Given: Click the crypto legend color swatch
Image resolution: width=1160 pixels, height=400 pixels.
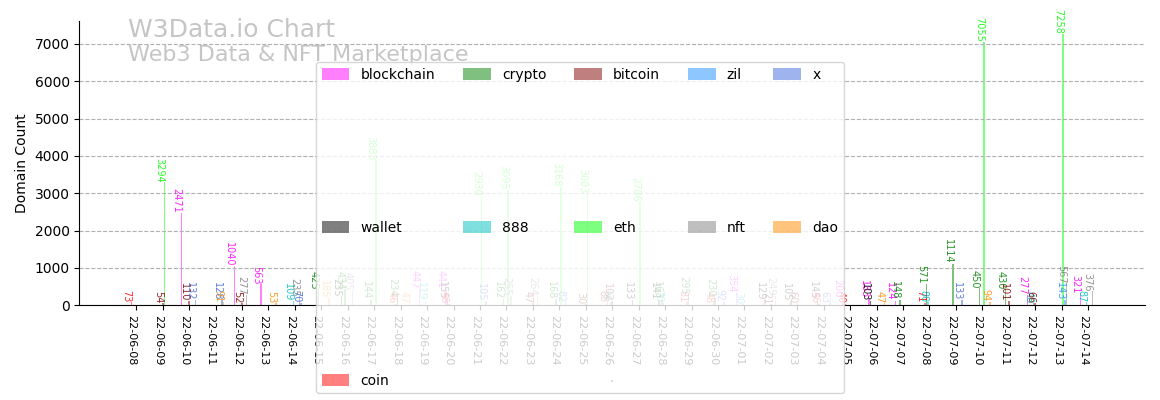Looking at the screenshot, I should (x=477, y=74).
